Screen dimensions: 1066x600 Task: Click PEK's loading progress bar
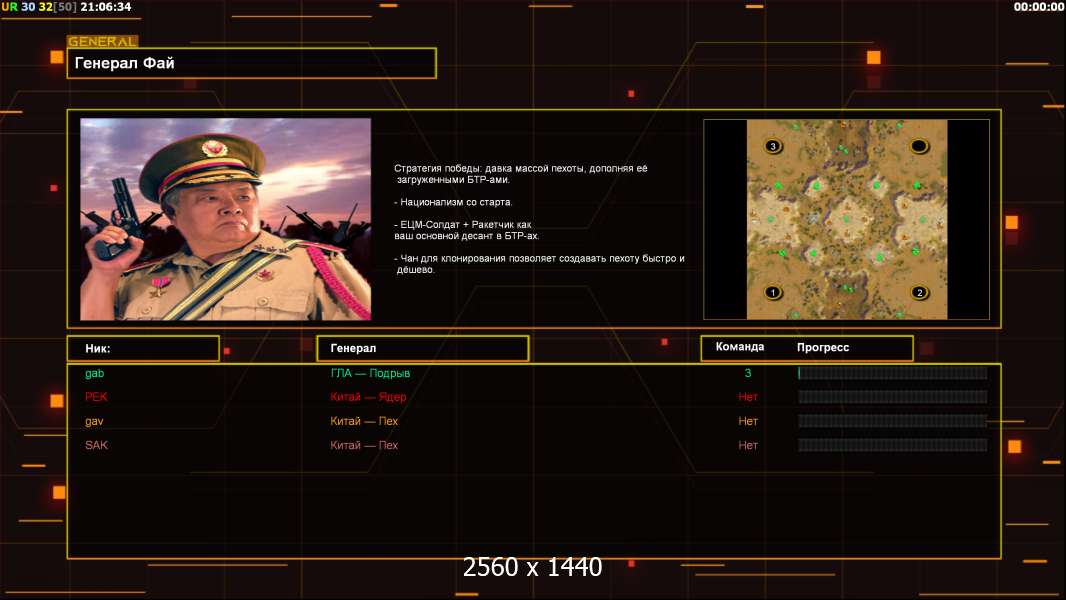tap(892, 397)
